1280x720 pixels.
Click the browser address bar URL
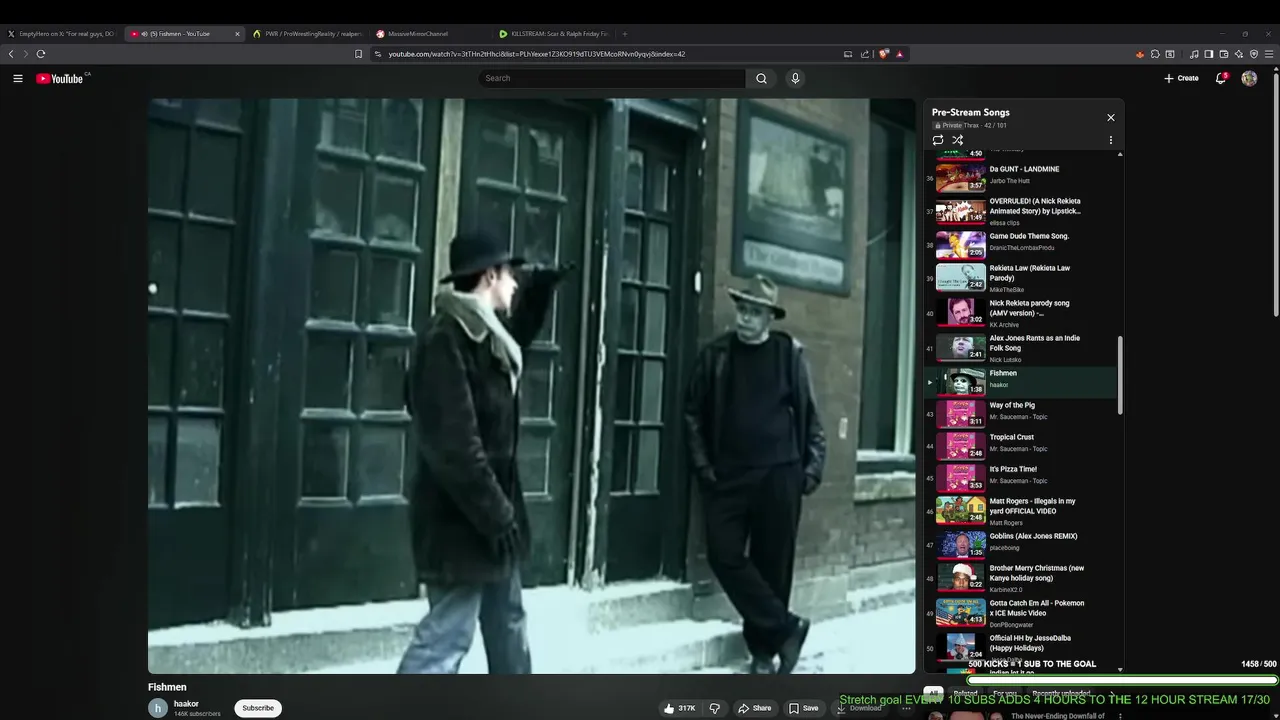tap(537, 54)
